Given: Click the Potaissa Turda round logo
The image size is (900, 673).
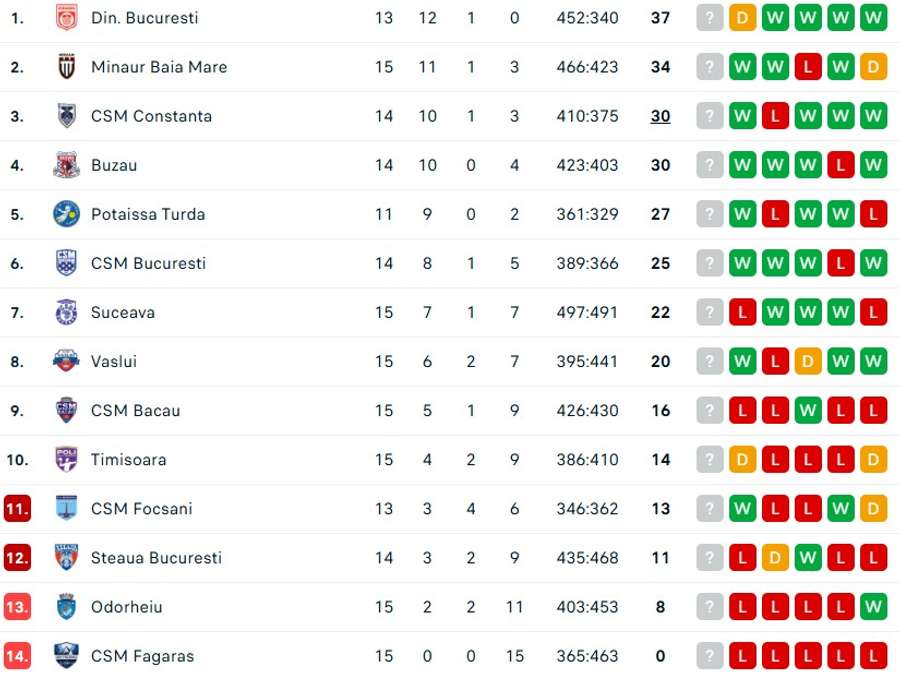Looking at the screenshot, I should (67, 215).
